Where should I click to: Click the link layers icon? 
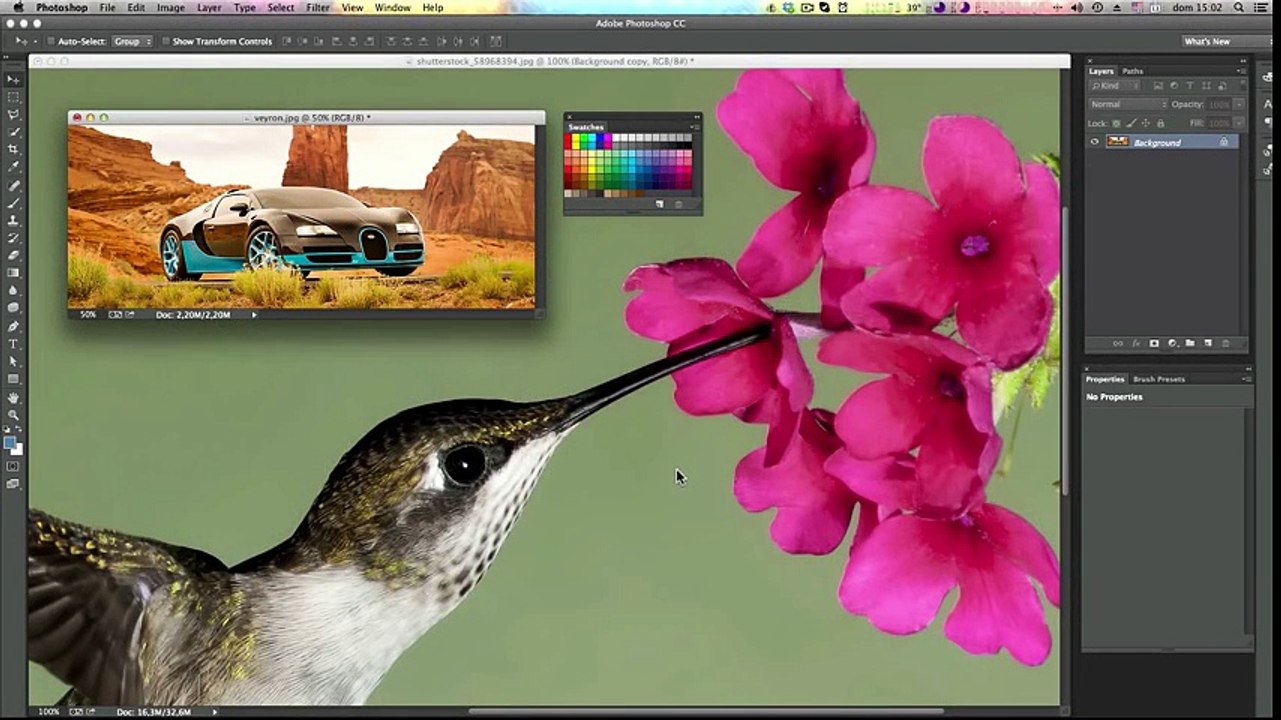tap(1119, 343)
